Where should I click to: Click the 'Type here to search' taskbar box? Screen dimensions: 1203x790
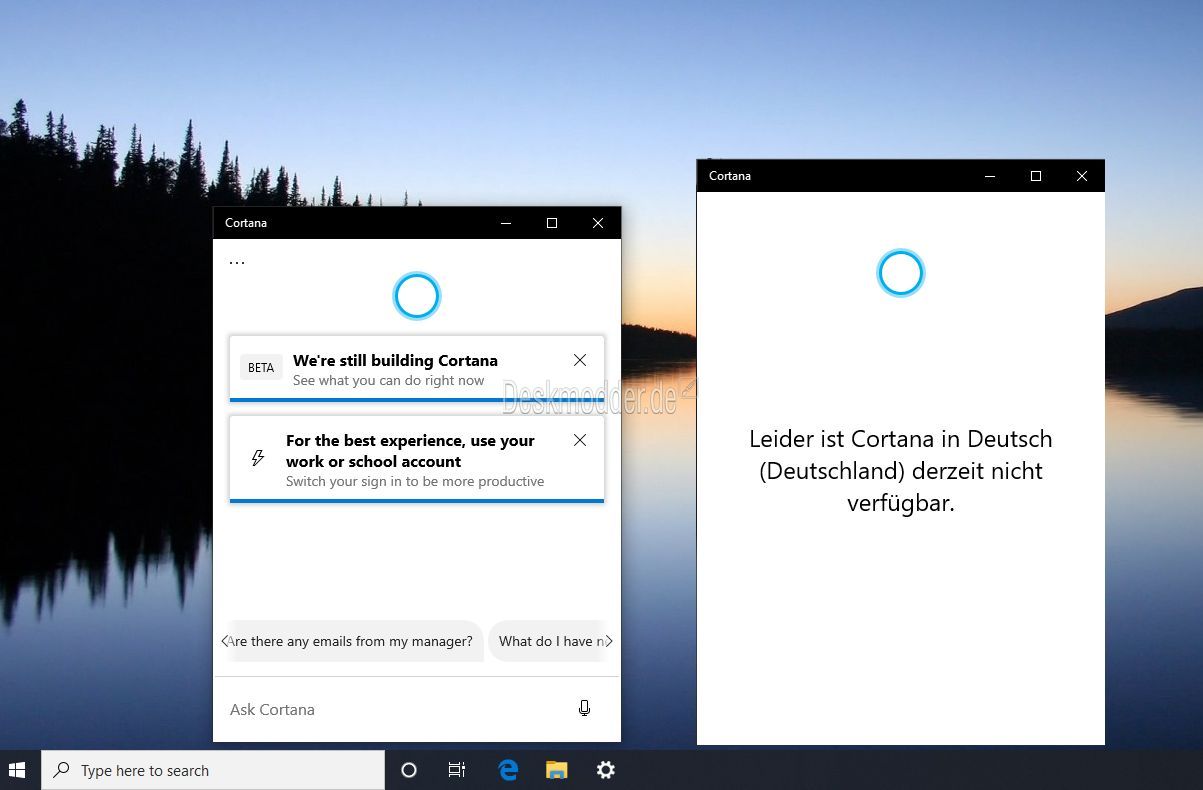[213, 770]
